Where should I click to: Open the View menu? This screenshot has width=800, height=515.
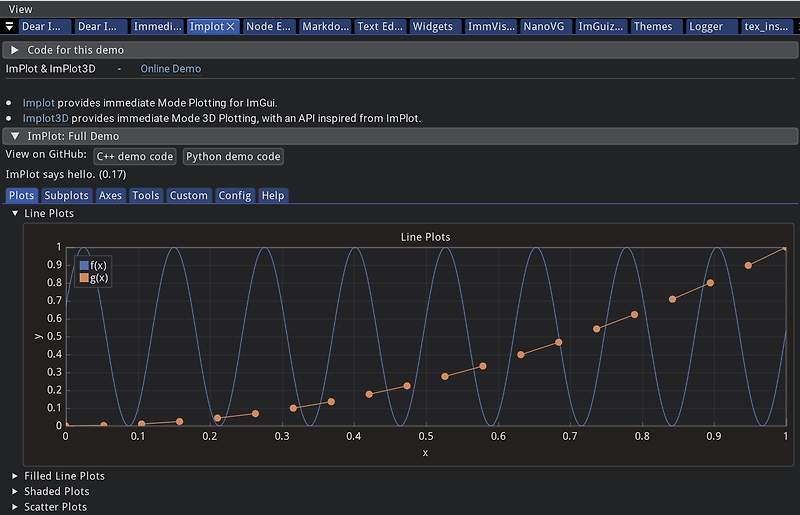tap(20, 9)
